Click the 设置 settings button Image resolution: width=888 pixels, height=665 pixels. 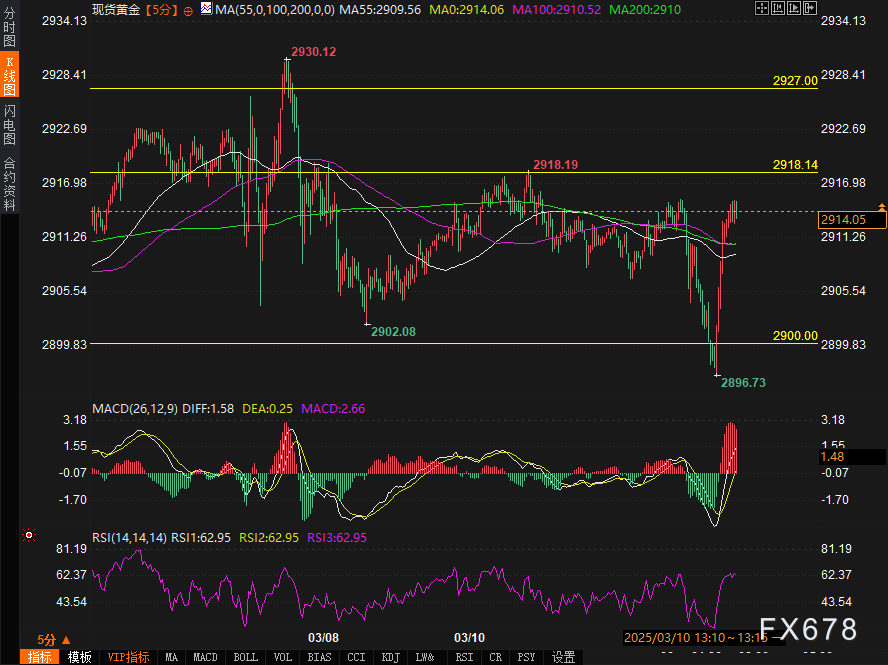pos(563,657)
